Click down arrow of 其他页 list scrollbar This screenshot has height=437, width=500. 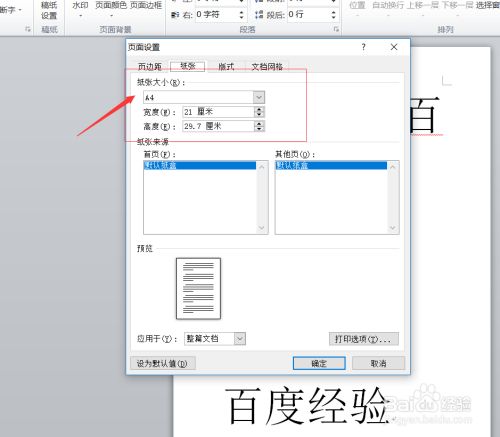click(x=393, y=228)
